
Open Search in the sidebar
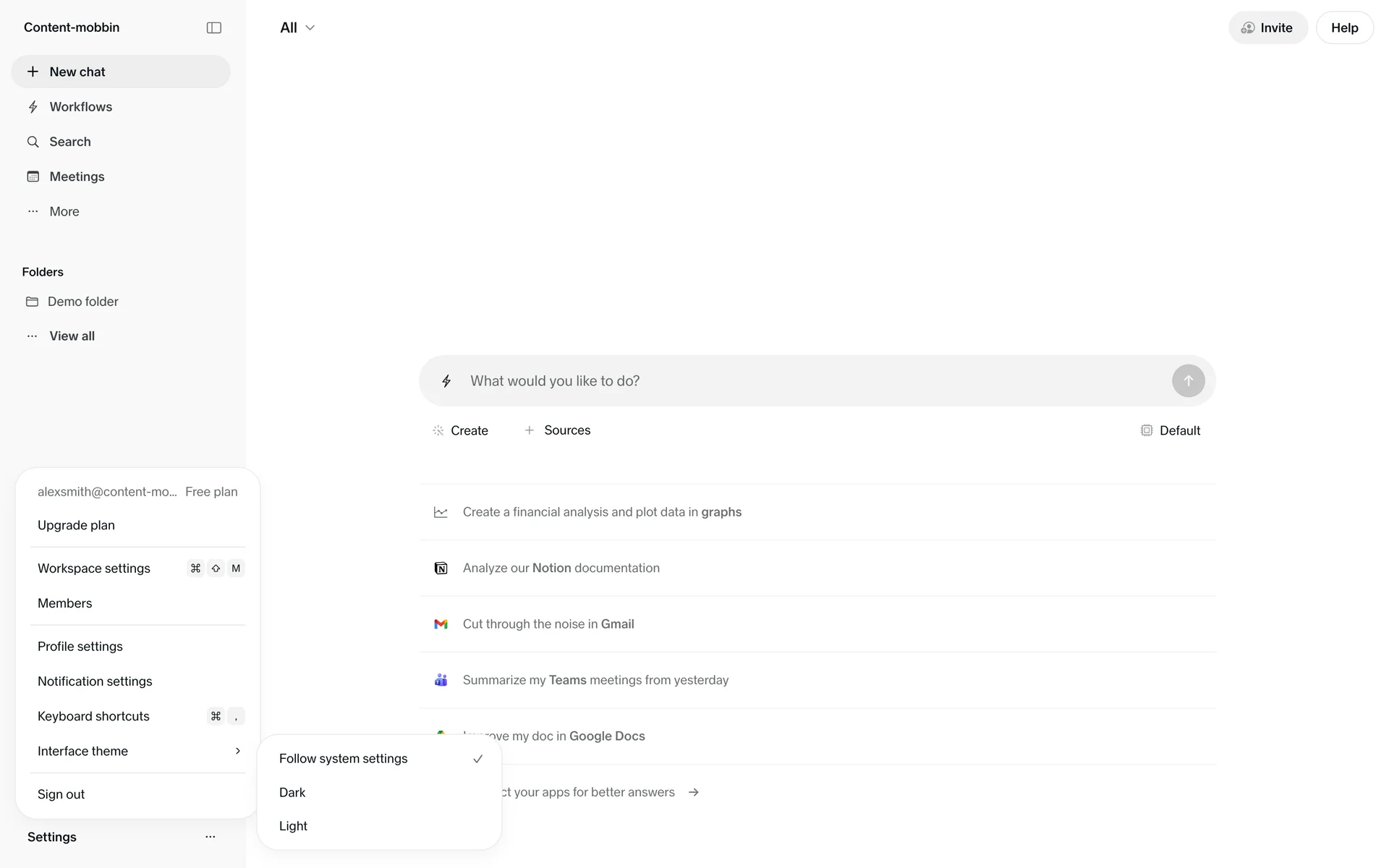[69, 142]
